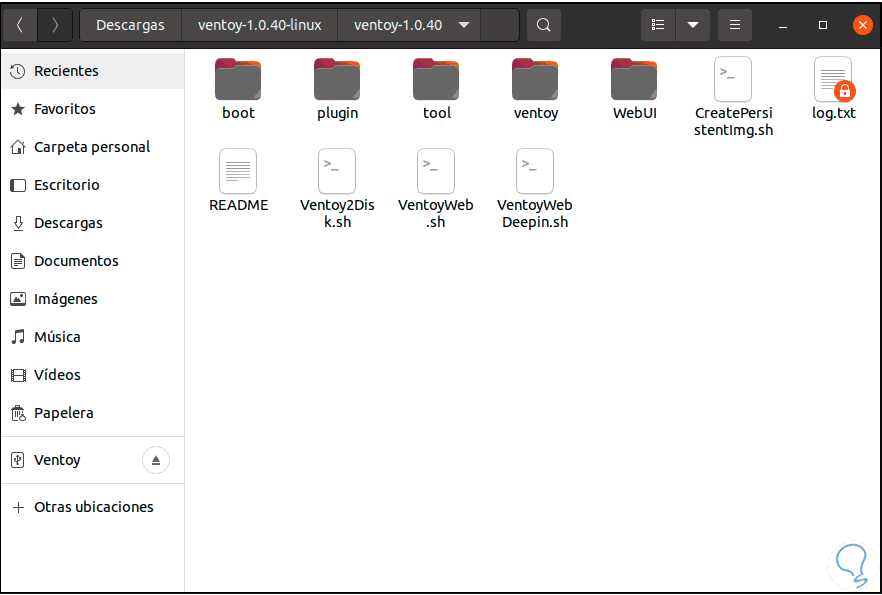Open Carpeta personal in the sidebar

(93, 147)
